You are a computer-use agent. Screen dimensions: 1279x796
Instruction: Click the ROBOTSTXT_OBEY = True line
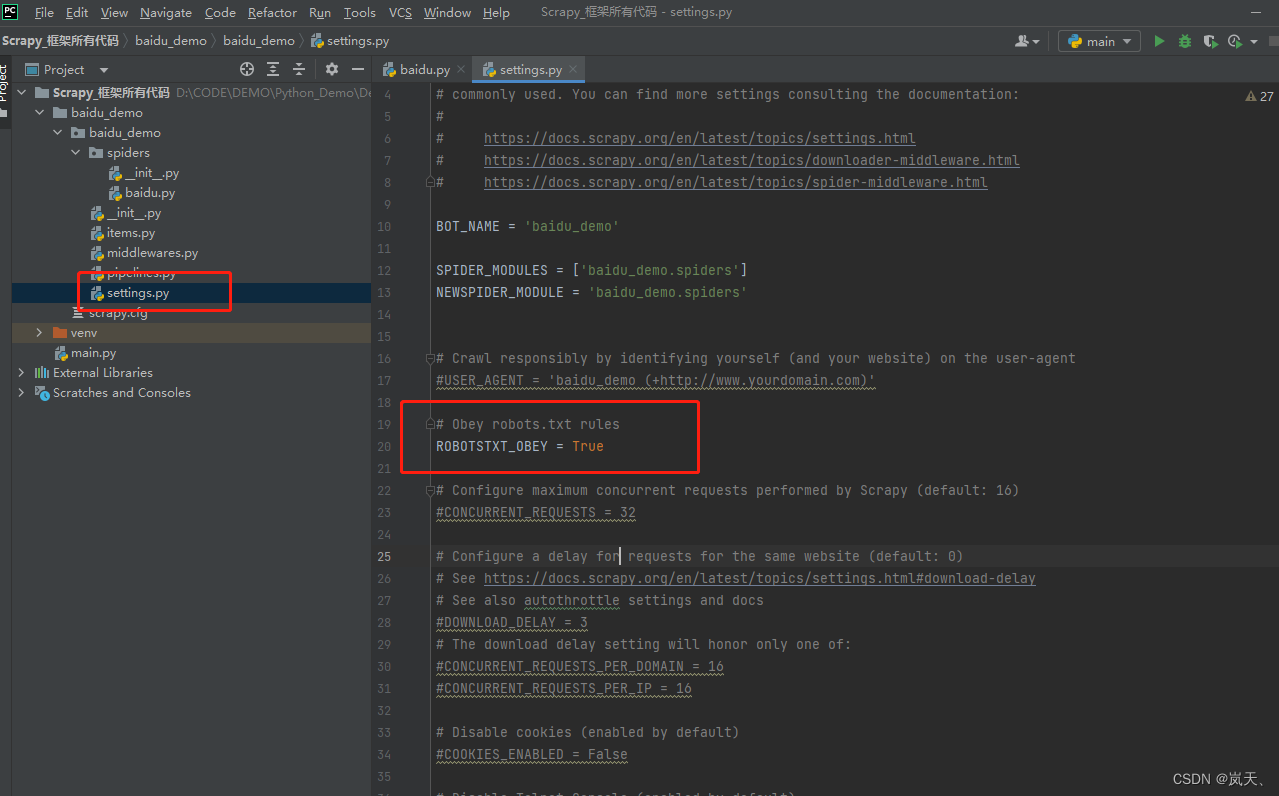(x=520, y=446)
